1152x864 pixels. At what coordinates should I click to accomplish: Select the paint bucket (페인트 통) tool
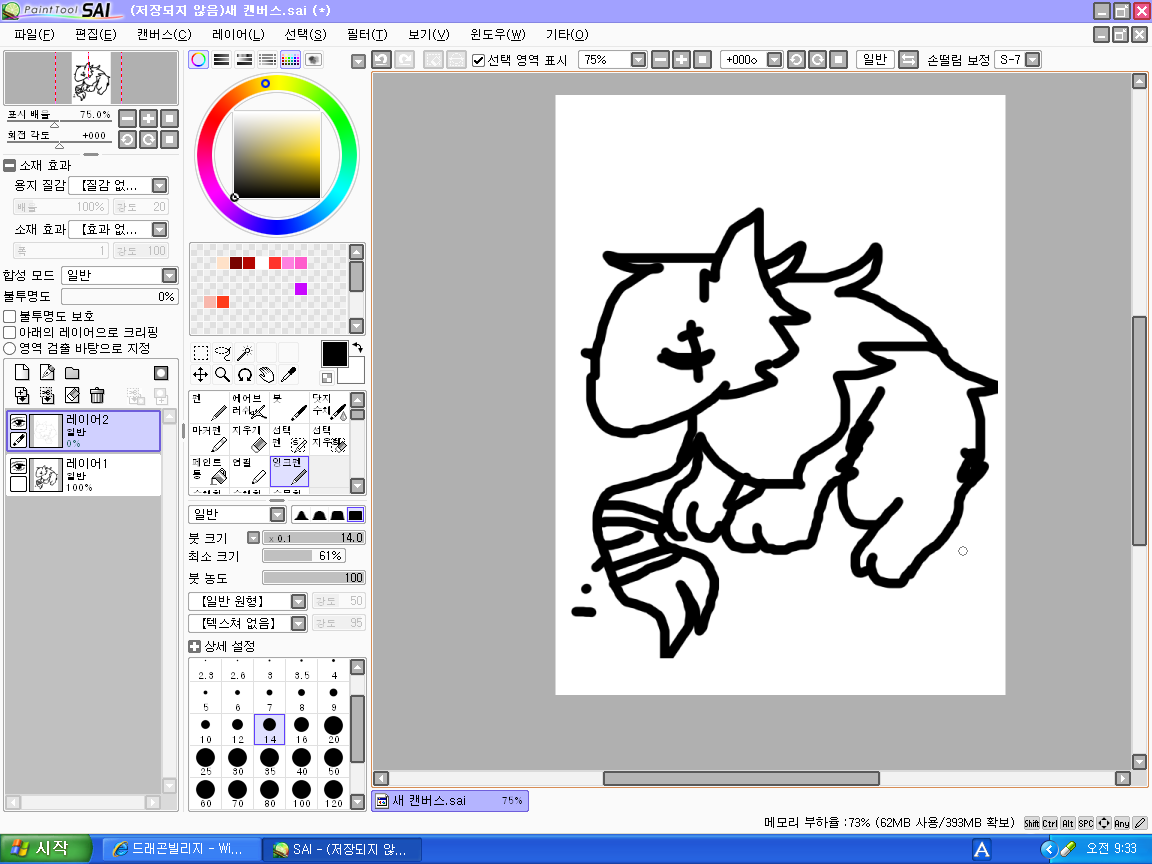click(209, 471)
